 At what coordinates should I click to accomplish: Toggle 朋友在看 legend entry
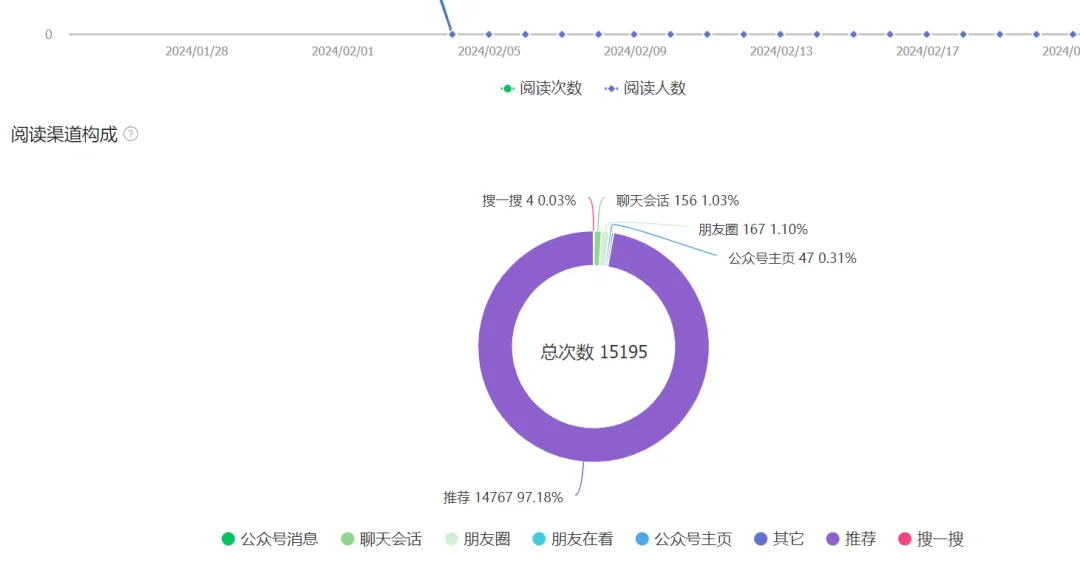pos(573,539)
